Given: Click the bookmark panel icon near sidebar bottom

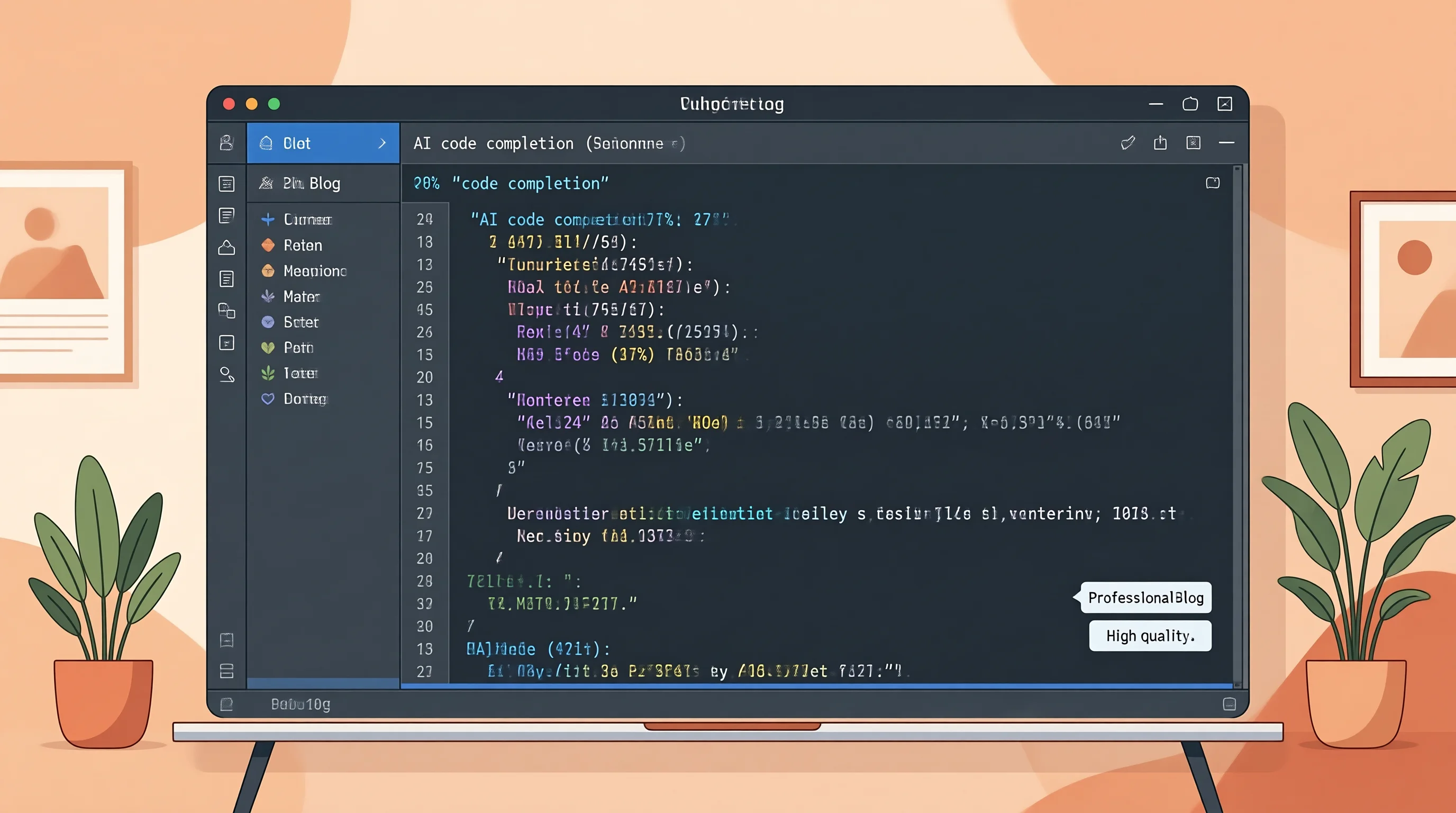Looking at the screenshot, I should click(226, 639).
